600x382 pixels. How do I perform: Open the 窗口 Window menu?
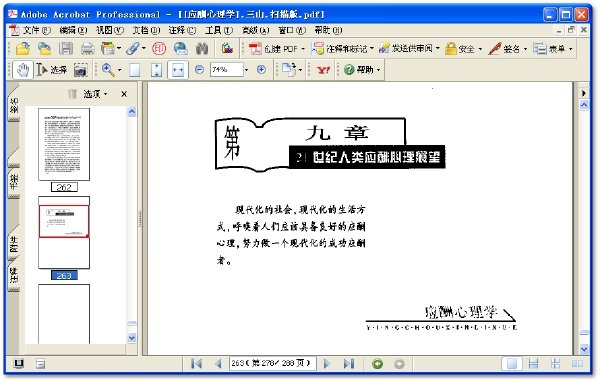pyautogui.click(x=292, y=30)
